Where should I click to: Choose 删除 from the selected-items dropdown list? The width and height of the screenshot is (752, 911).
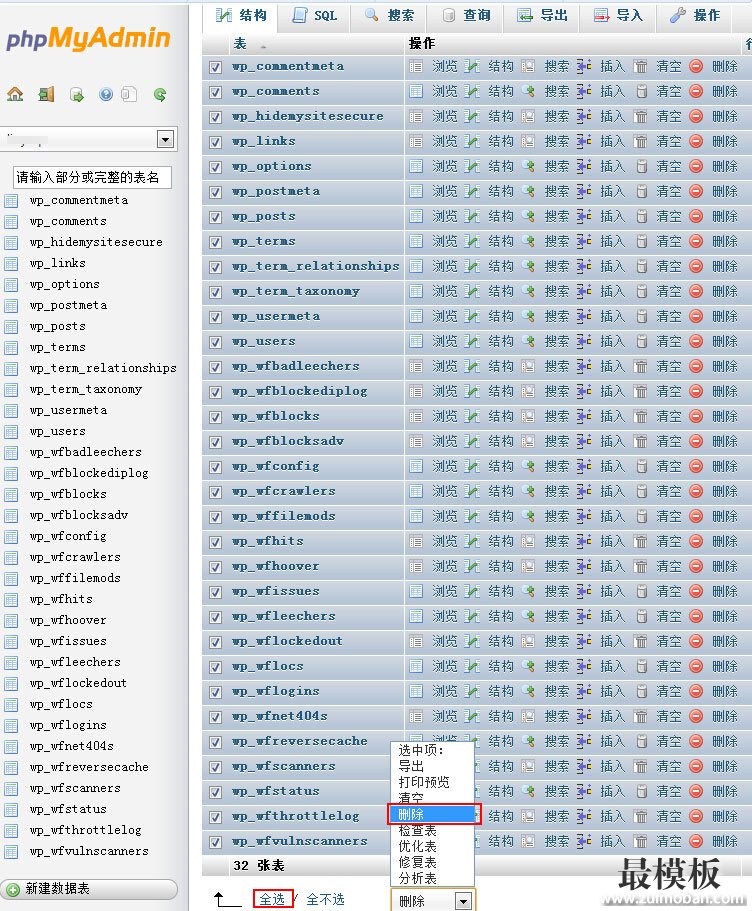433,814
